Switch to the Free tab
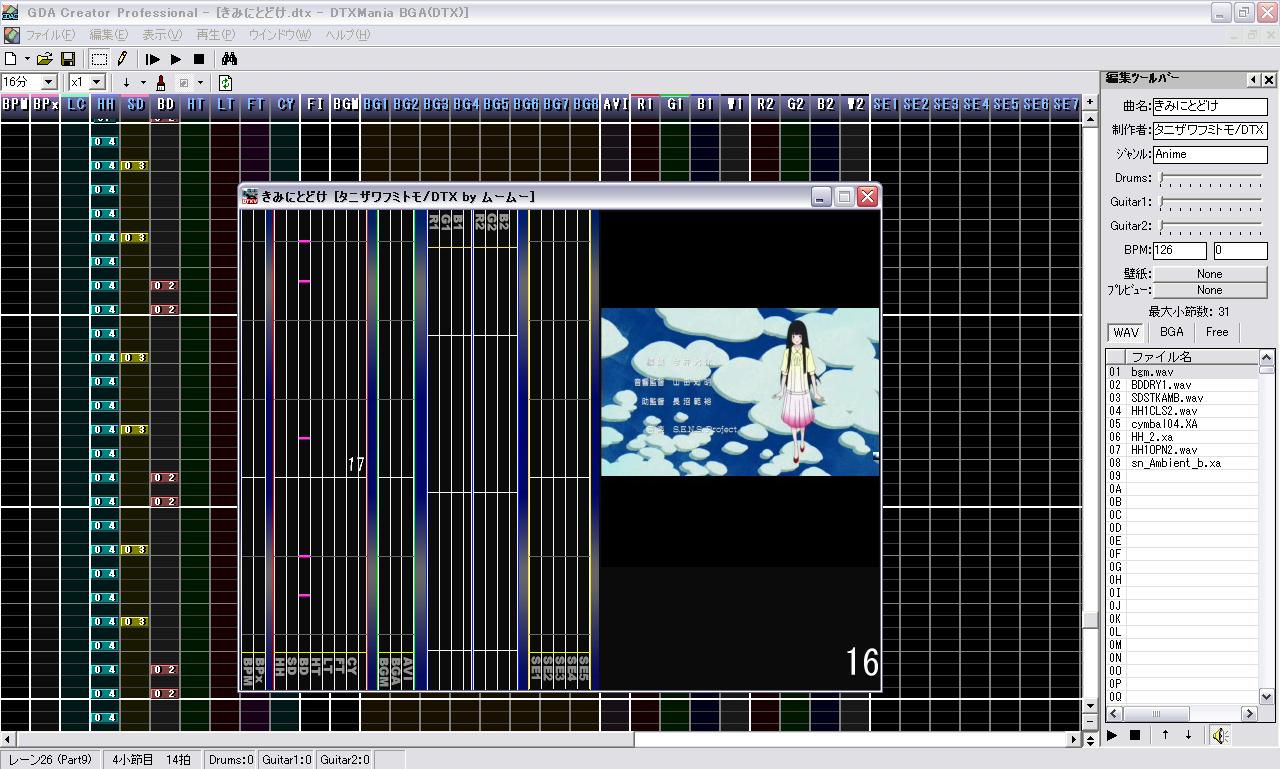Image resolution: width=1282 pixels, height=769 pixels. tap(1217, 332)
